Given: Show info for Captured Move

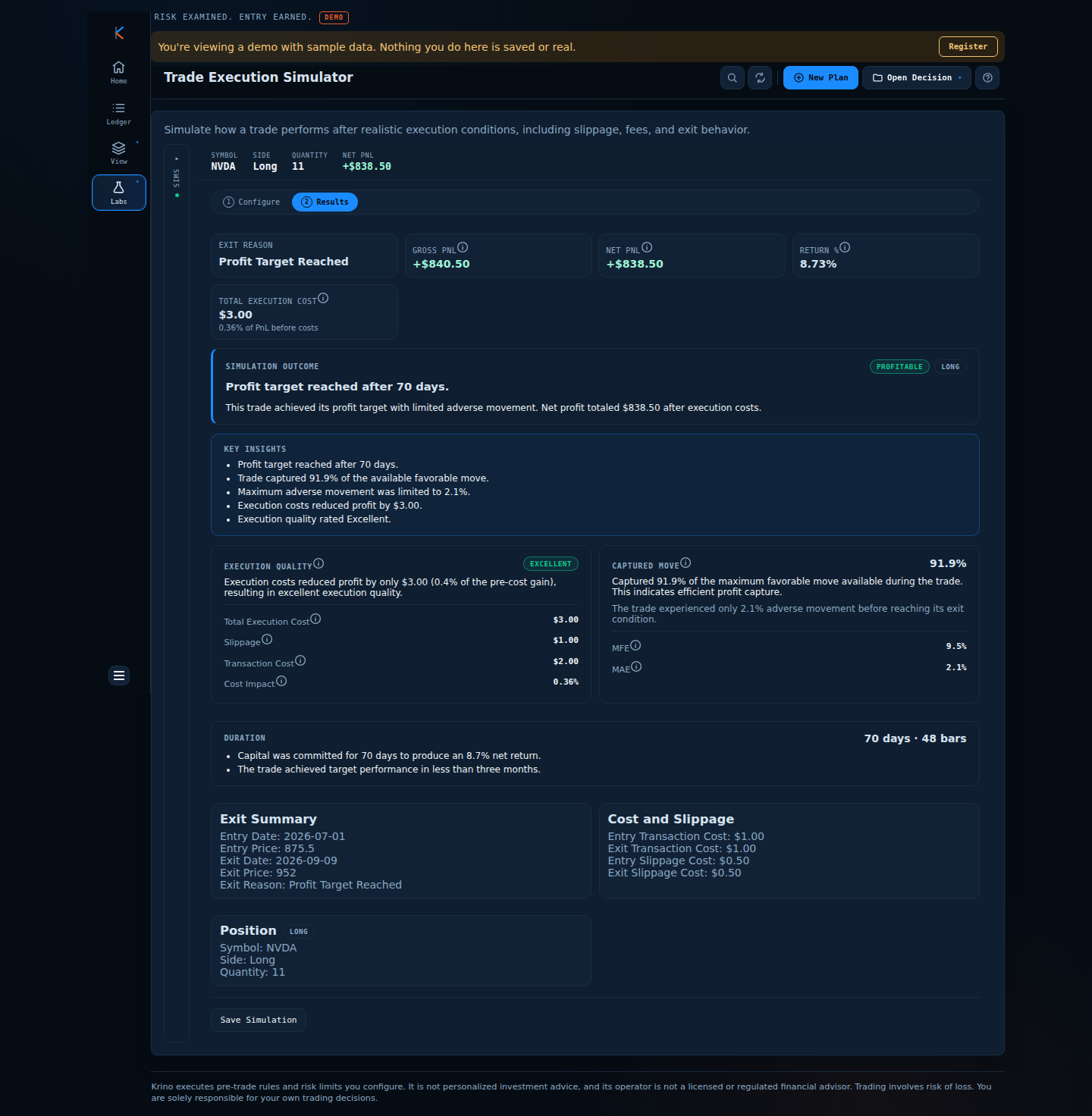Looking at the screenshot, I should 686,563.
